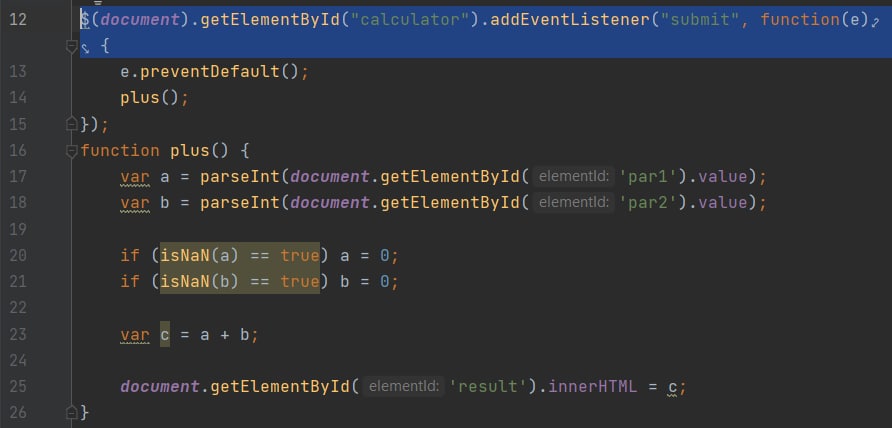Click the b = 0 assignment on line 21
The width and height of the screenshot is (892, 428).
tap(365, 282)
